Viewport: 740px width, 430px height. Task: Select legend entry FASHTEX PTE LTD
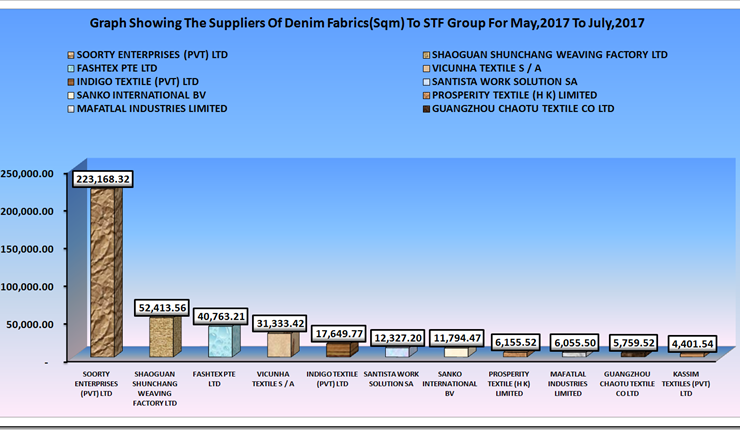pos(117,68)
